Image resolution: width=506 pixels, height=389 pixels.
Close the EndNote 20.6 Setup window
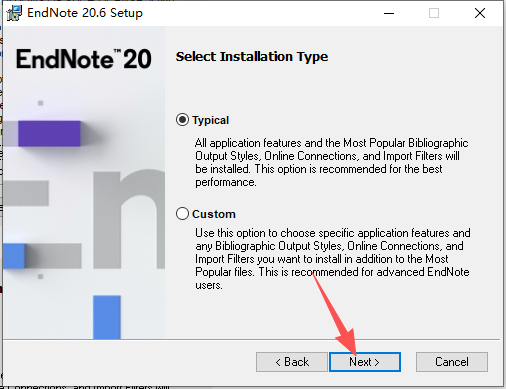(480, 13)
